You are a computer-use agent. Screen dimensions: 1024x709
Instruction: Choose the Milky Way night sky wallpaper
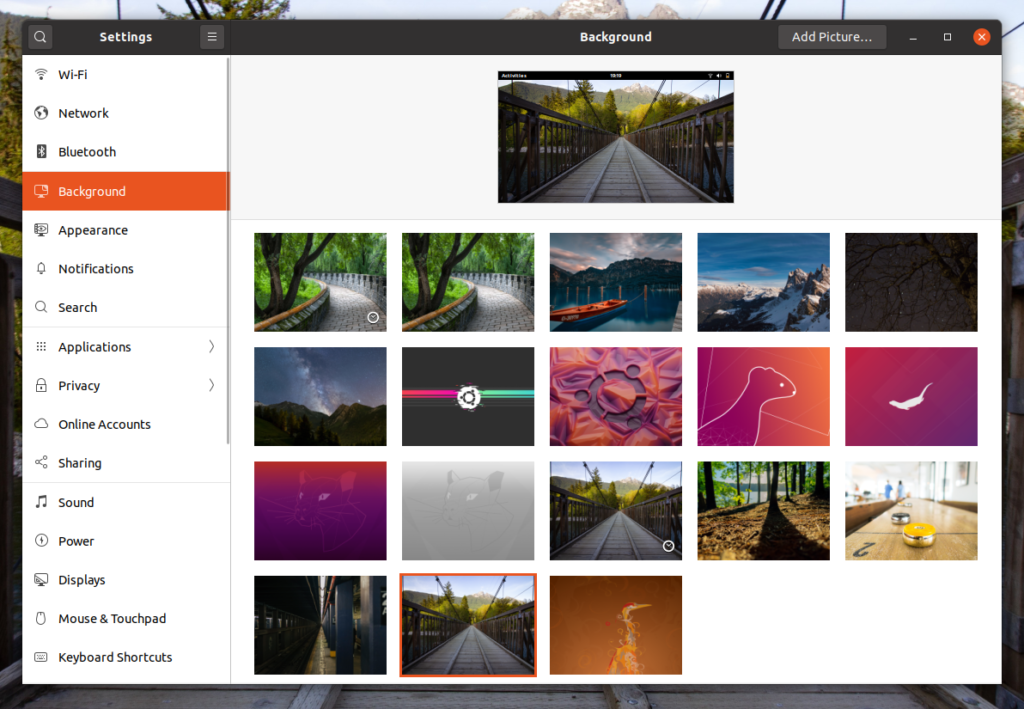click(x=320, y=396)
